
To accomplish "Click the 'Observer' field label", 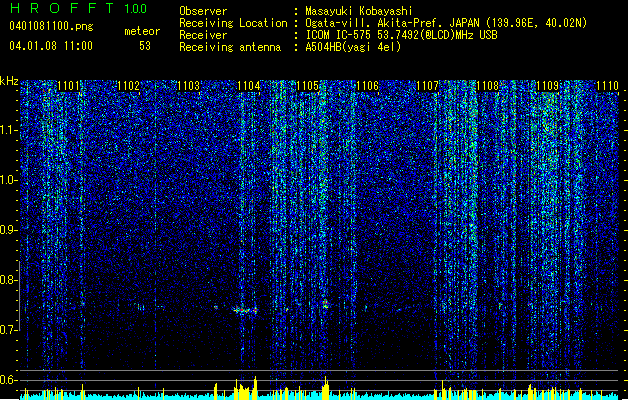I will click(203, 11).
